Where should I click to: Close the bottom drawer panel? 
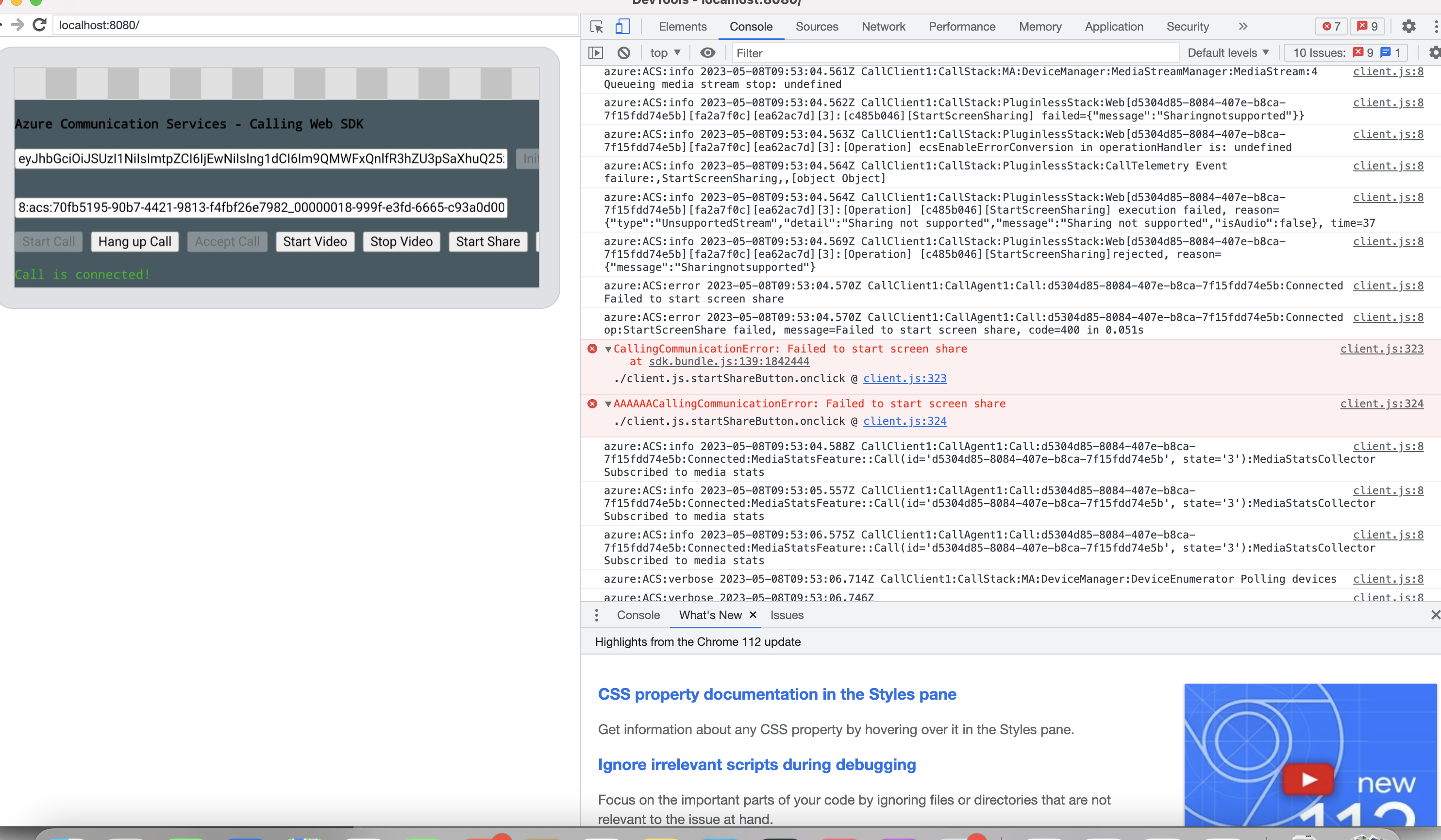click(1435, 615)
